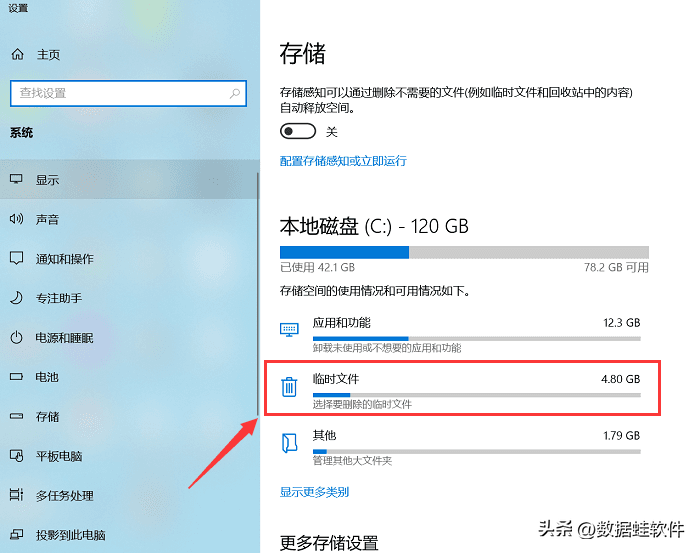The image size is (700, 553).
Task: Open Tablet mode settings
Action: coord(58,456)
